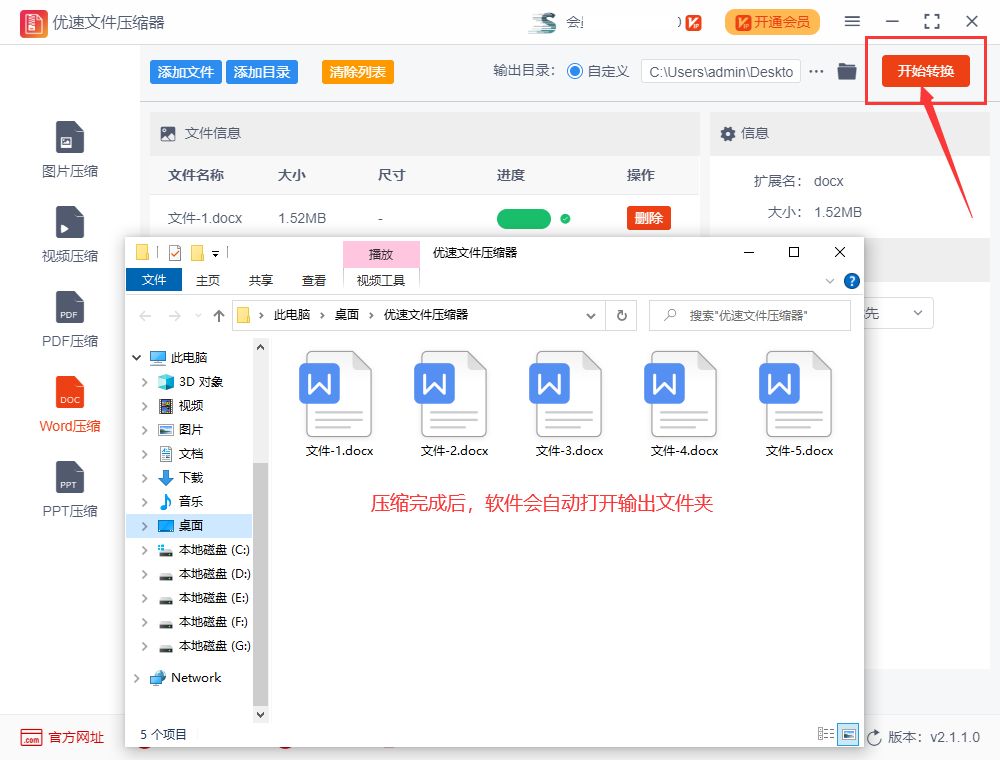Expand the Explorer ribbon chevron

[829, 281]
